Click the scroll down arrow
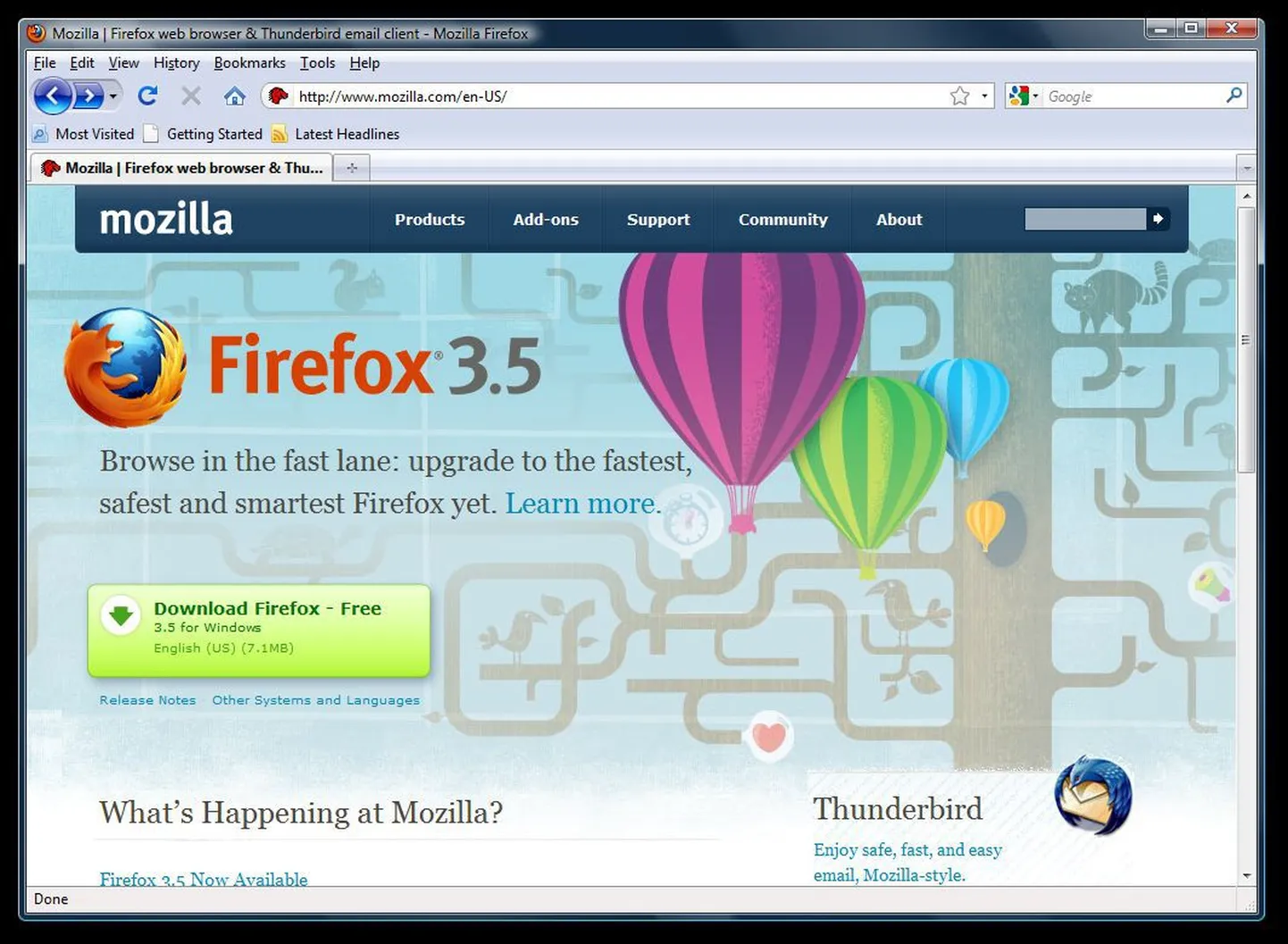 pyautogui.click(x=1247, y=876)
